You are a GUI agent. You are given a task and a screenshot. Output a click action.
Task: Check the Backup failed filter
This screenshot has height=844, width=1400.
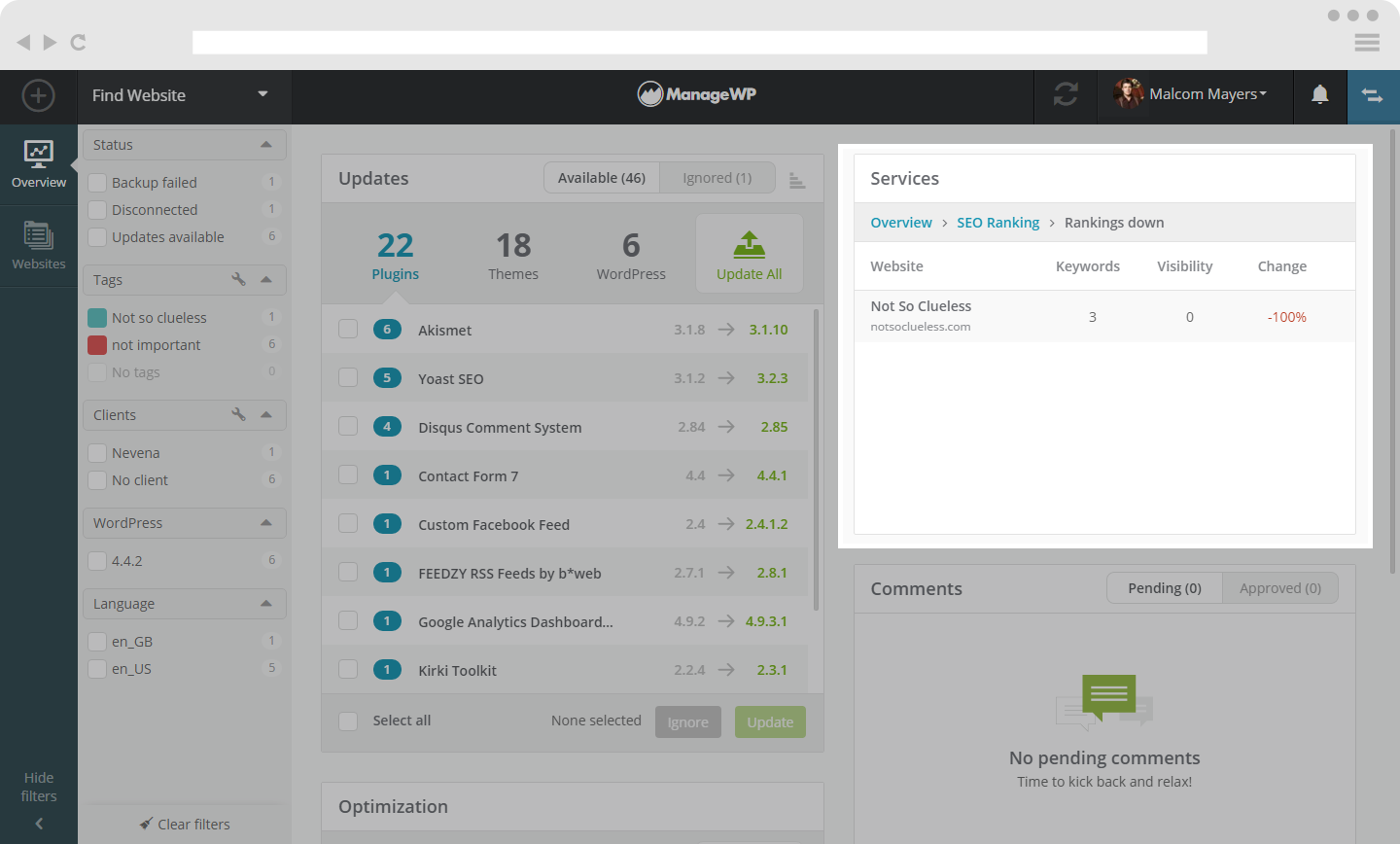click(97, 183)
